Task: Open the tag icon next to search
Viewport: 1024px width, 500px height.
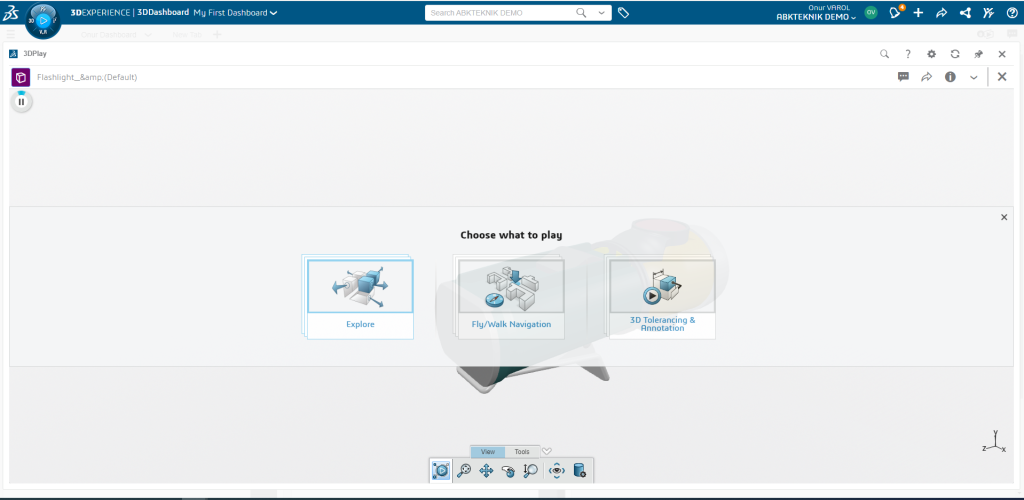Action: [x=623, y=13]
